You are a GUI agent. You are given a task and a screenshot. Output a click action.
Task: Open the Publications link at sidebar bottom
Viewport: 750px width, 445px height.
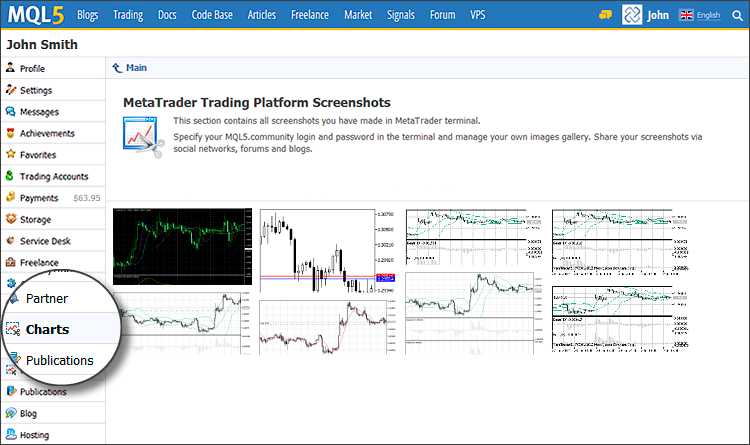tap(43, 391)
